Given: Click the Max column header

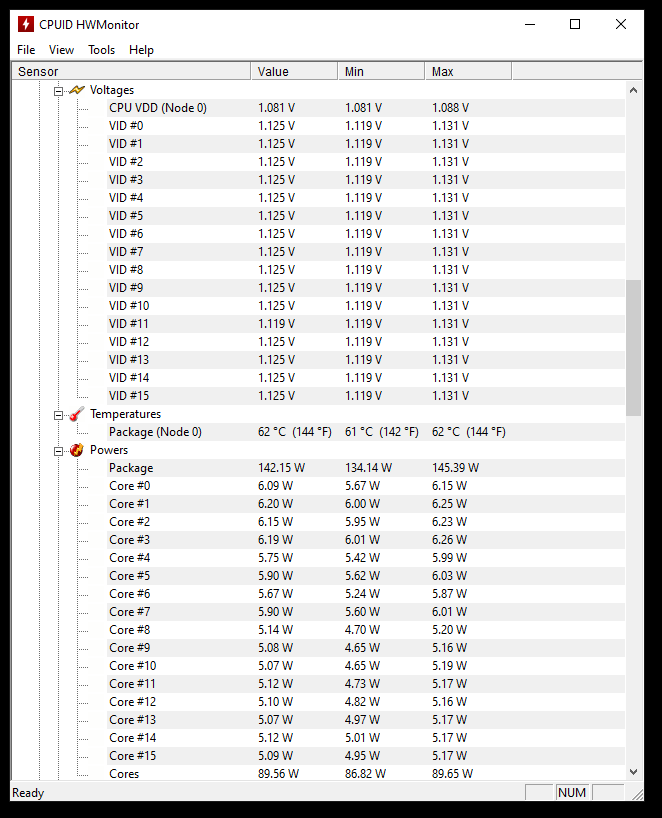Looking at the screenshot, I should 468,71.
